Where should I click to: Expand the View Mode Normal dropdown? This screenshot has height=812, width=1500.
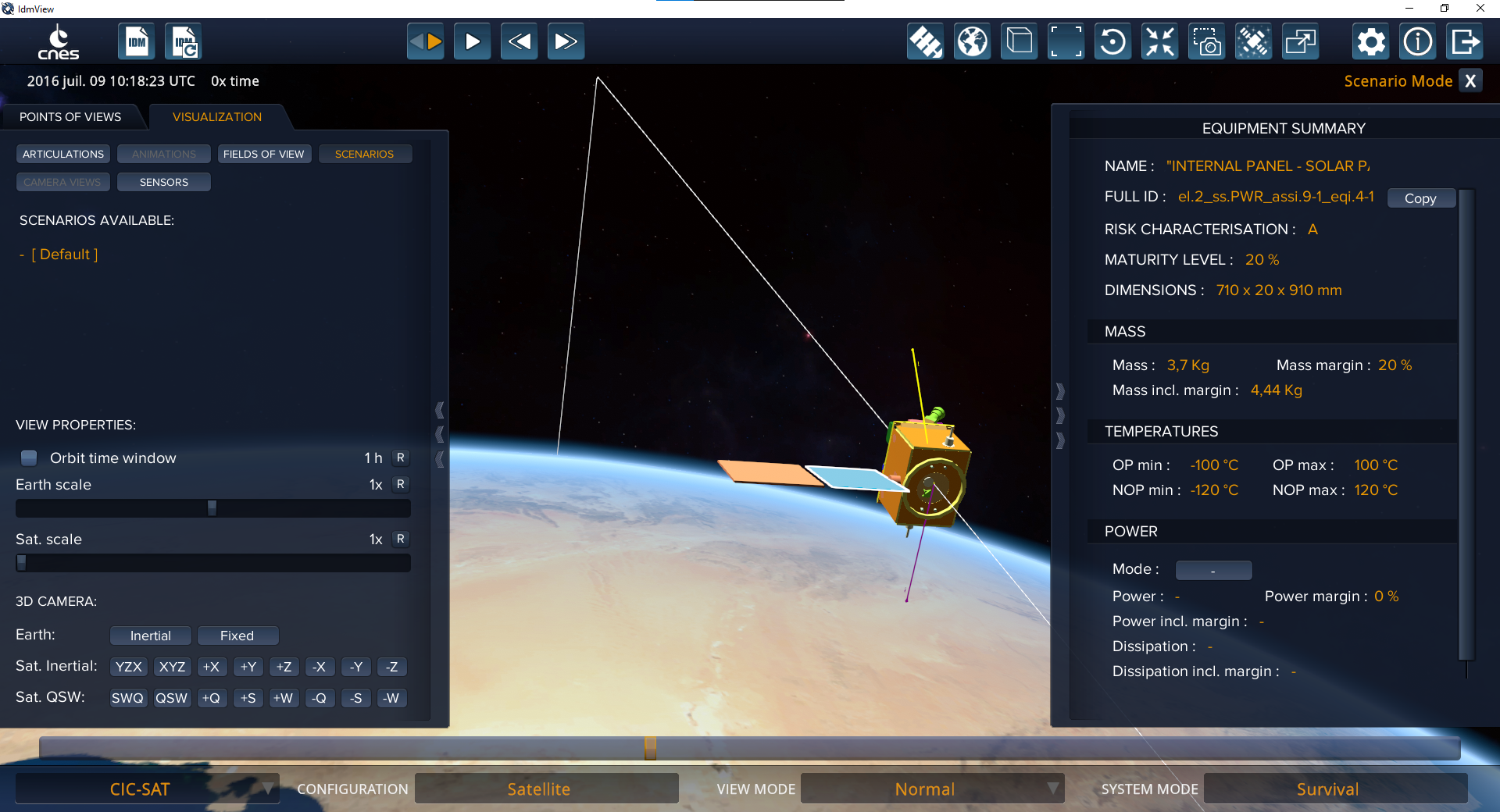coord(932,789)
